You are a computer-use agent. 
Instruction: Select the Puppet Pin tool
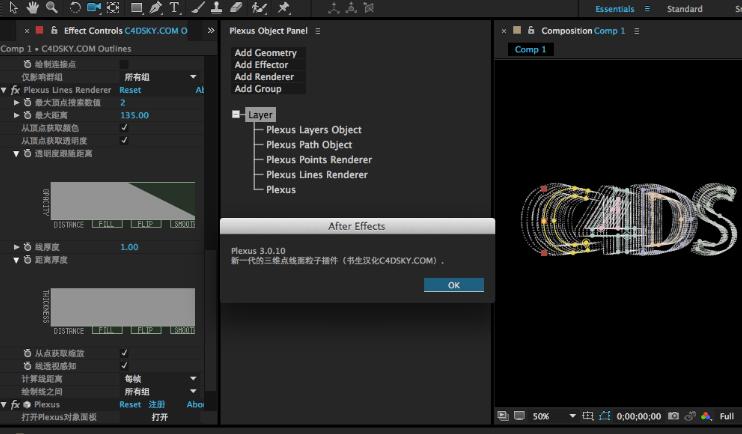click(285, 8)
